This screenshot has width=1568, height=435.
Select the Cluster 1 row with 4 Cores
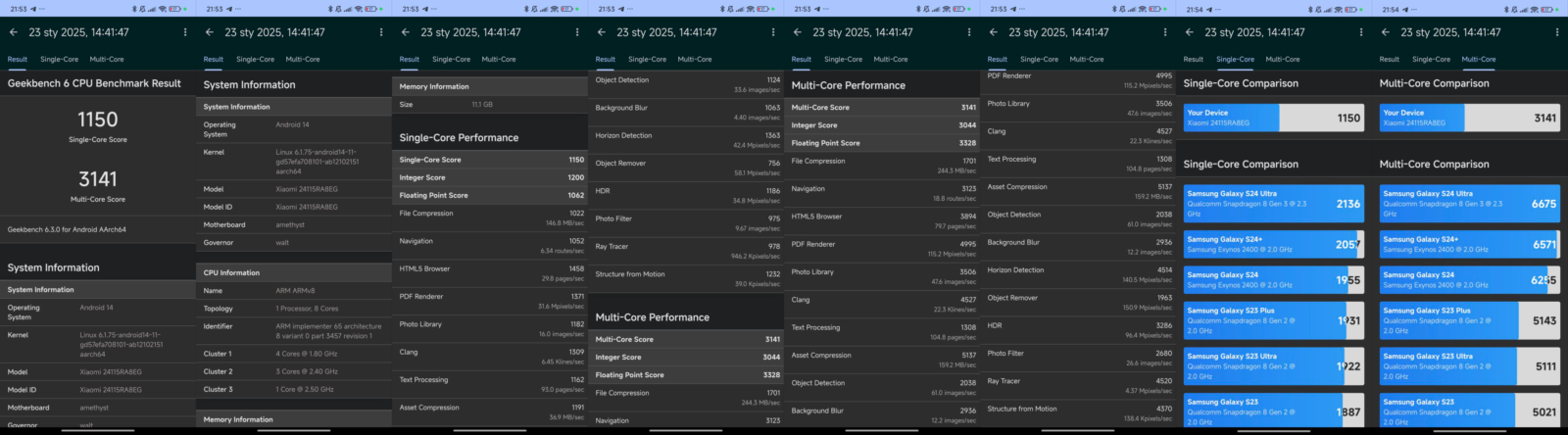pos(294,354)
